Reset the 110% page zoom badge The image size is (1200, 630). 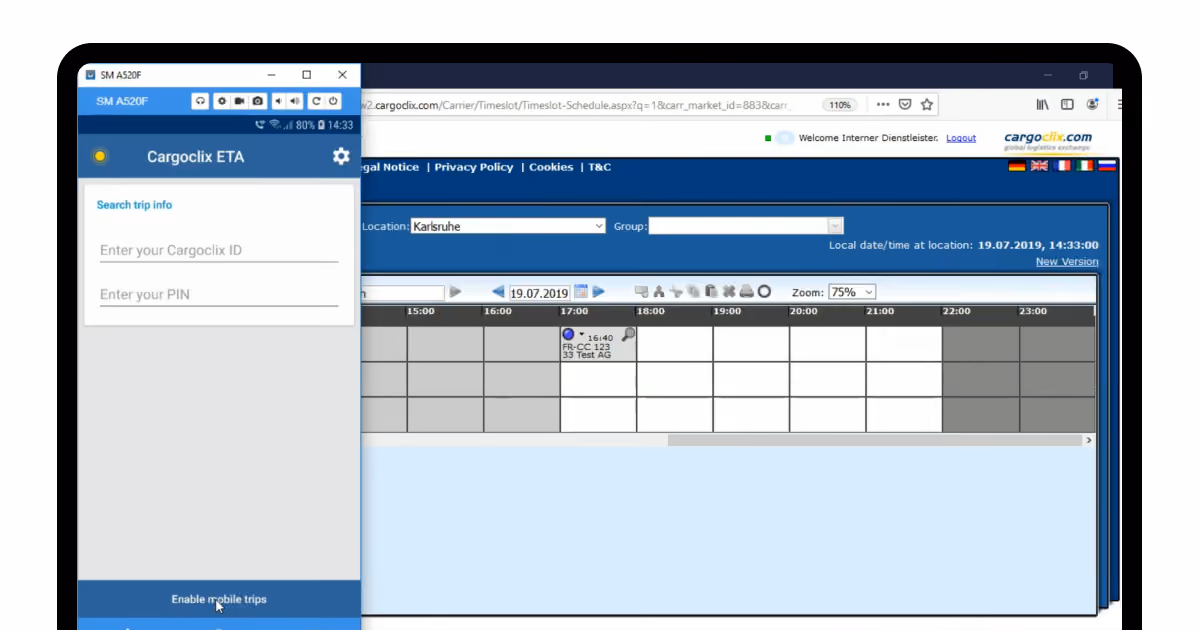click(x=840, y=105)
